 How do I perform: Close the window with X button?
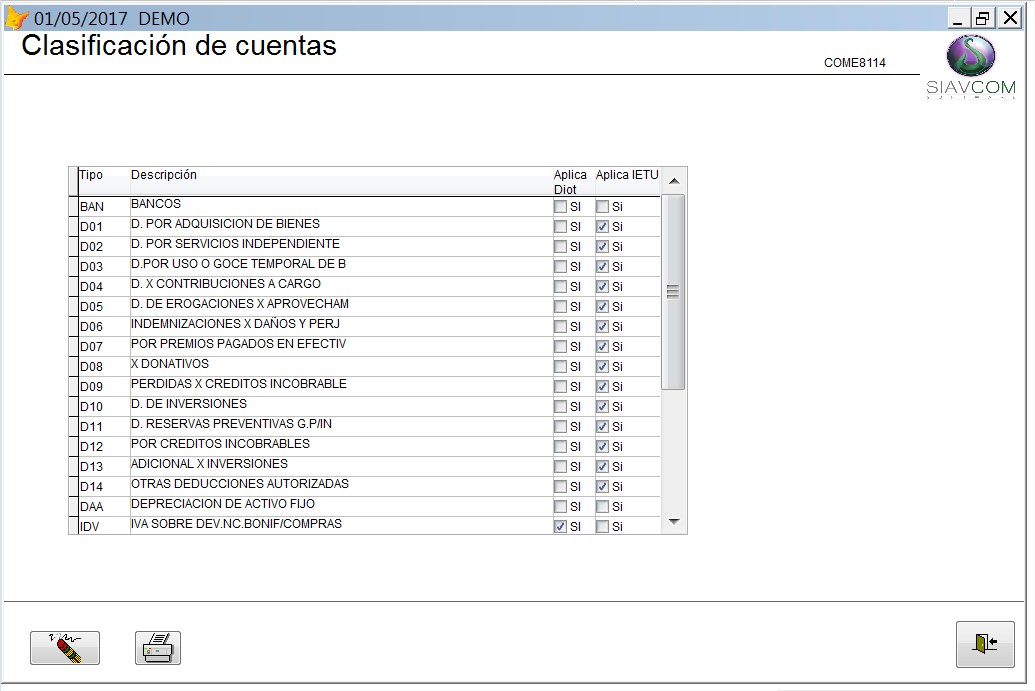[1010, 18]
